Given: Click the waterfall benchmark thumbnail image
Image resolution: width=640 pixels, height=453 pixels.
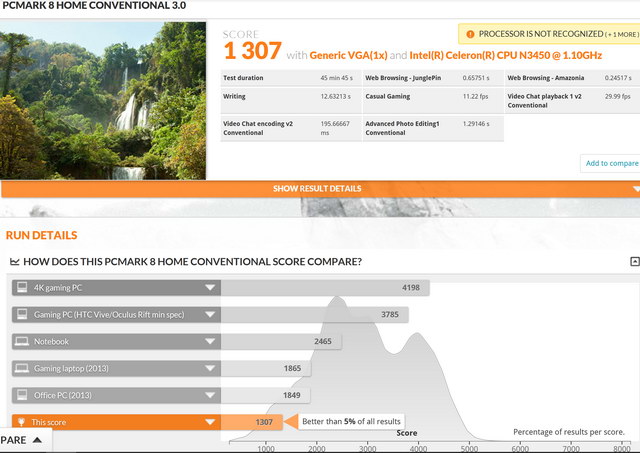Looking at the screenshot, I should [103, 100].
